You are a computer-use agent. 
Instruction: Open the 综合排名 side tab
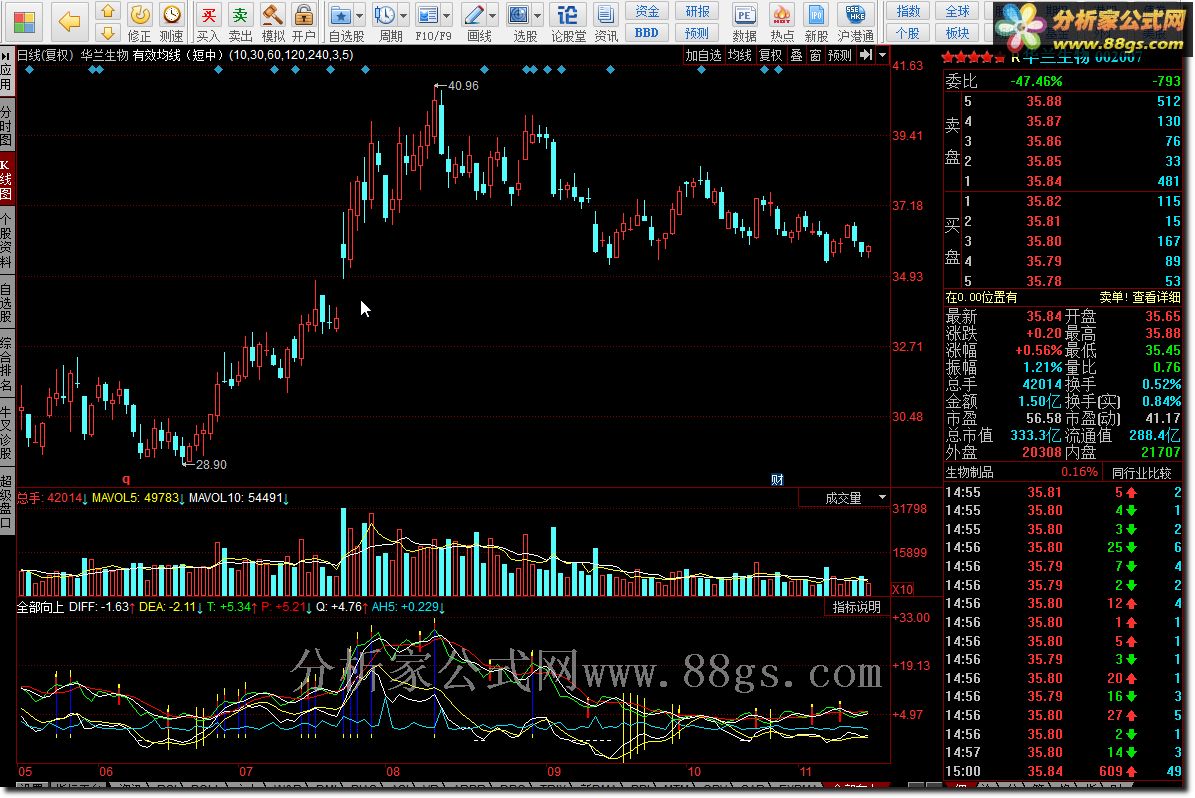pyautogui.click(x=6, y=364)
